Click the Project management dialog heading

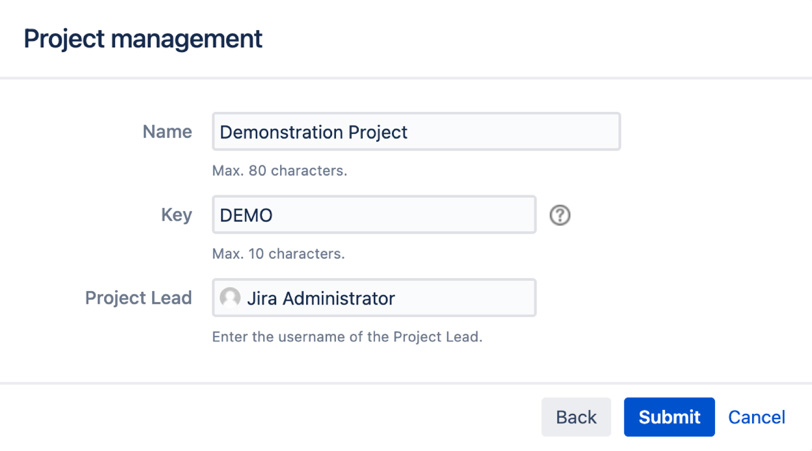(143, 39)
